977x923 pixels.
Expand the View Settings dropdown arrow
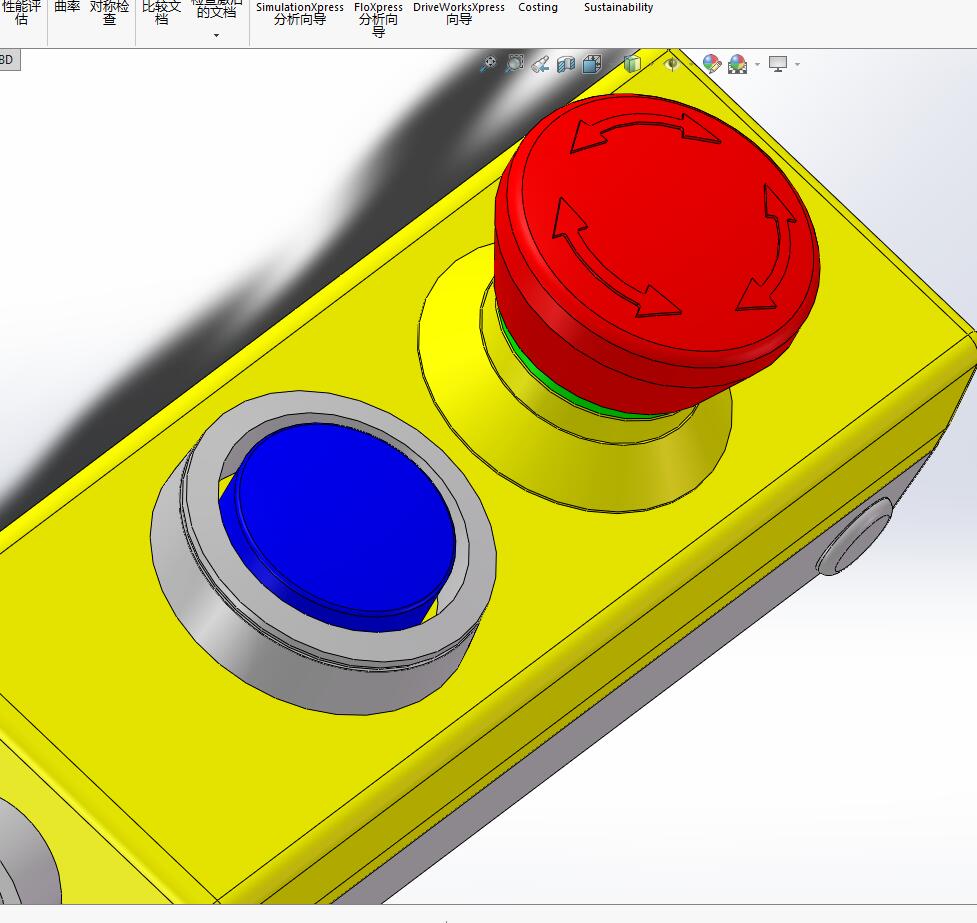(x=797, y=64)
